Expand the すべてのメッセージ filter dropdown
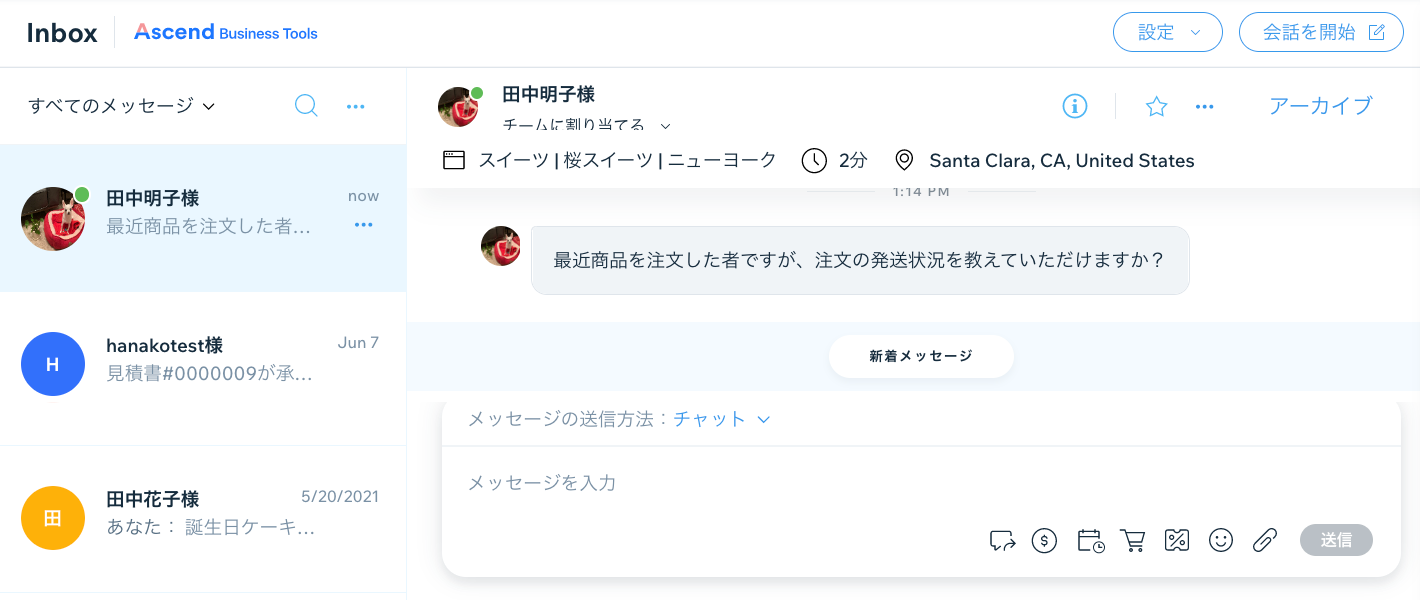Image resolution: width=1420 pixels, height=600 pixels. 120,105
